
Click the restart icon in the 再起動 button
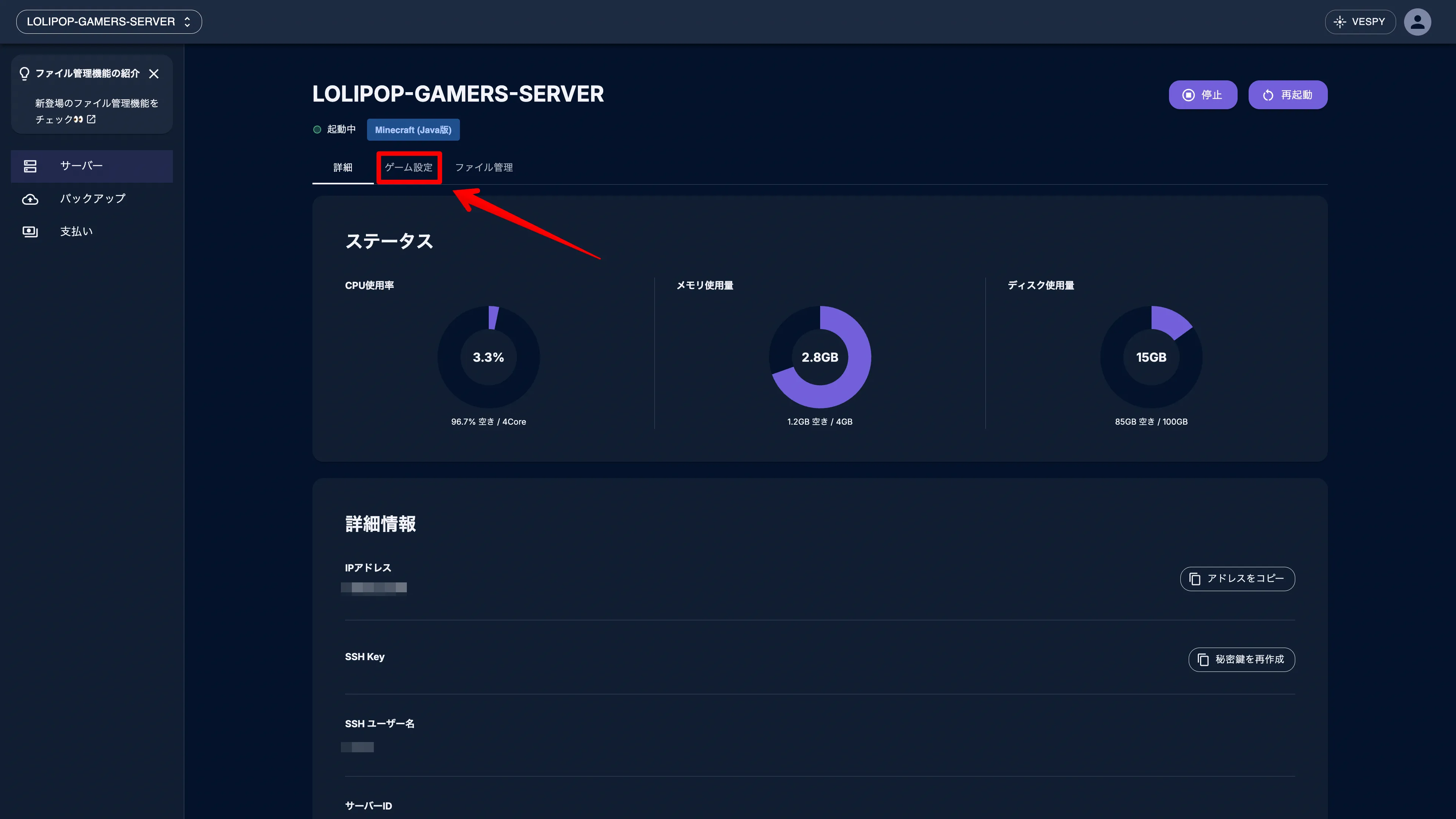pyautogui.click(x=1268, y=94)
